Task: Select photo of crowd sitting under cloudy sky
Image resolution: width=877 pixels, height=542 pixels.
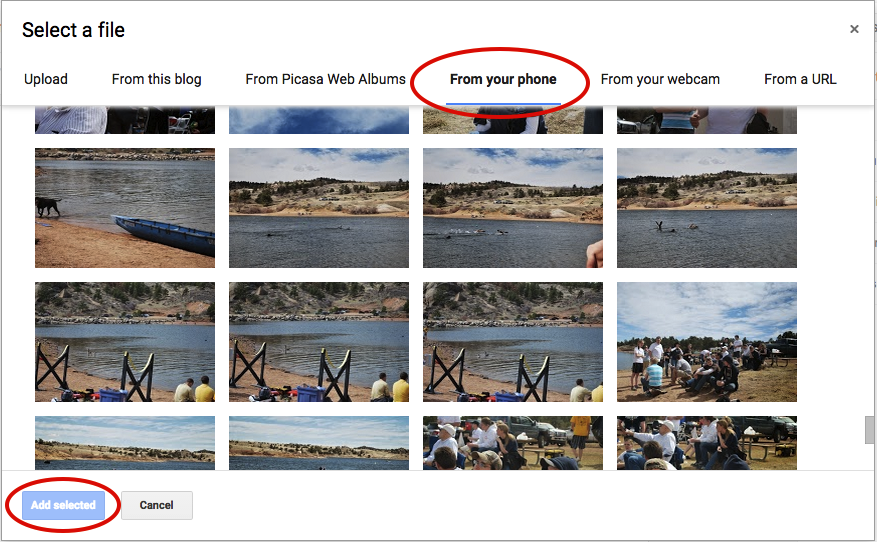Action: point(707,342)
